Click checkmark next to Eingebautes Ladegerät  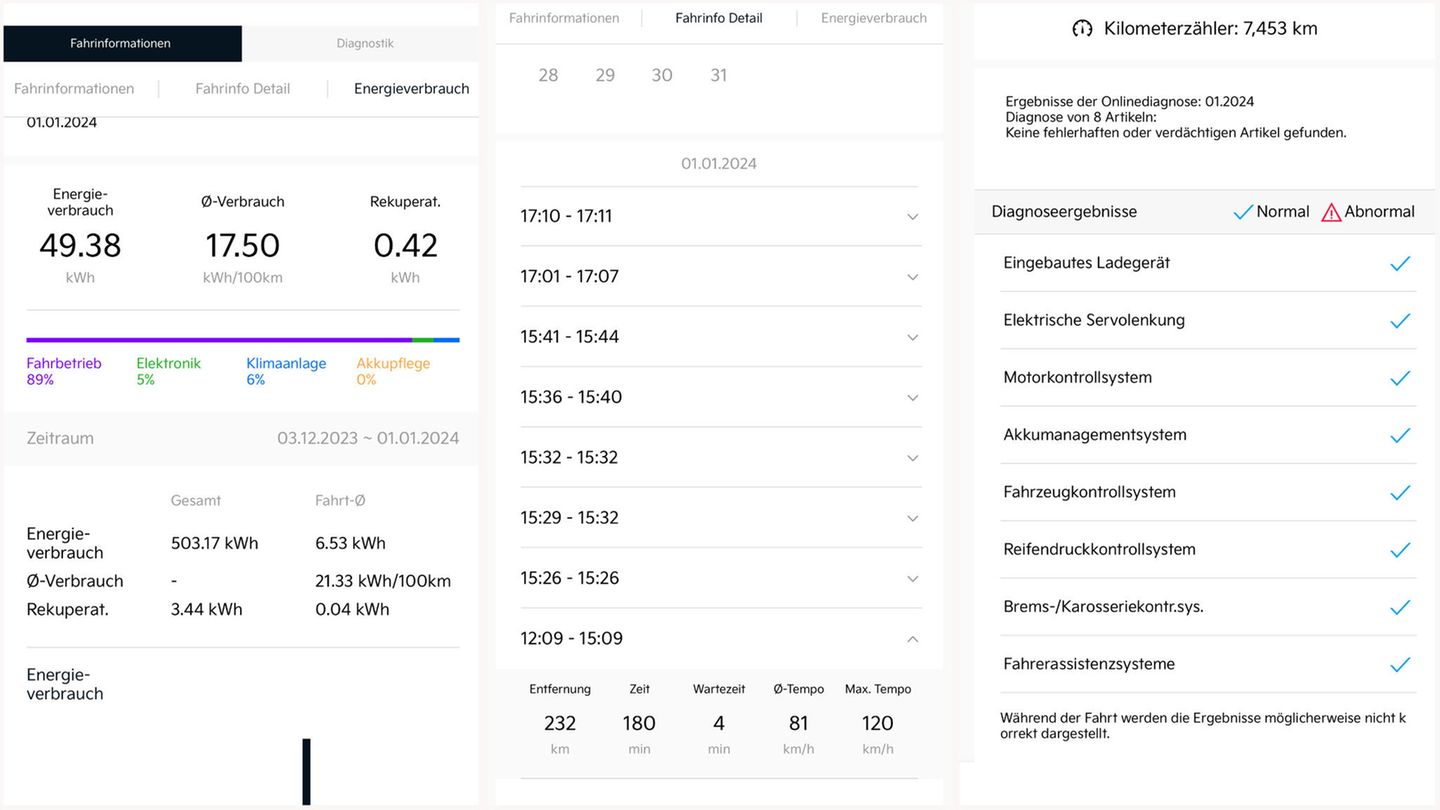(1400, 263)
